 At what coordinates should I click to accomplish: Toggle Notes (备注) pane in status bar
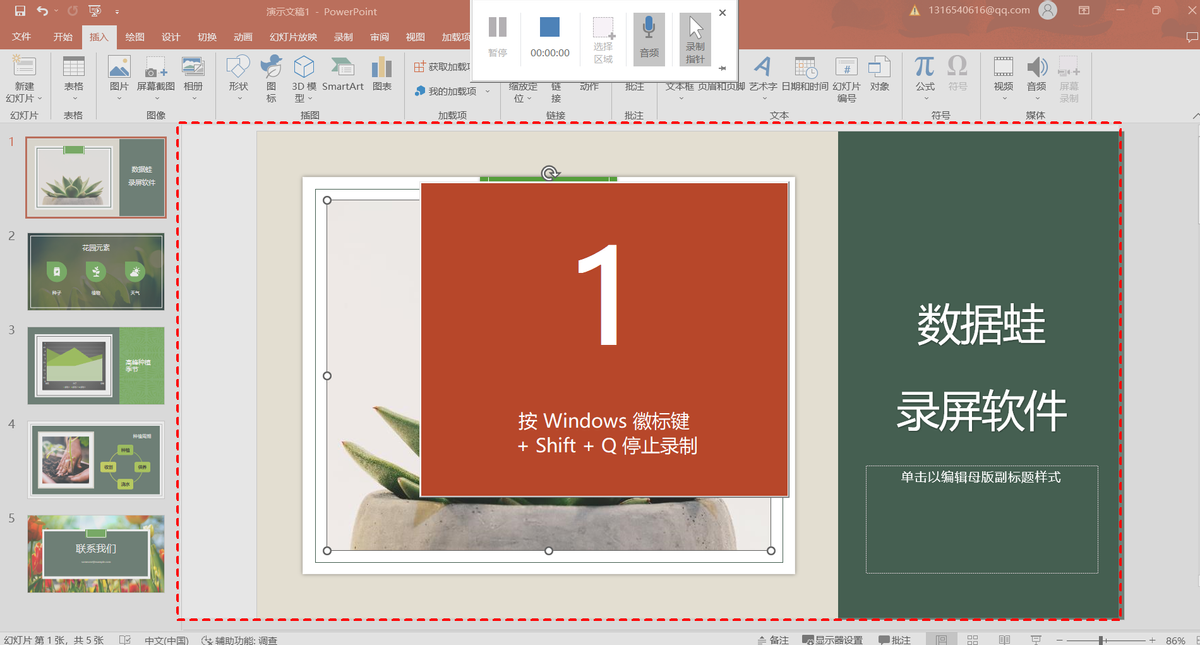(772, 639)
